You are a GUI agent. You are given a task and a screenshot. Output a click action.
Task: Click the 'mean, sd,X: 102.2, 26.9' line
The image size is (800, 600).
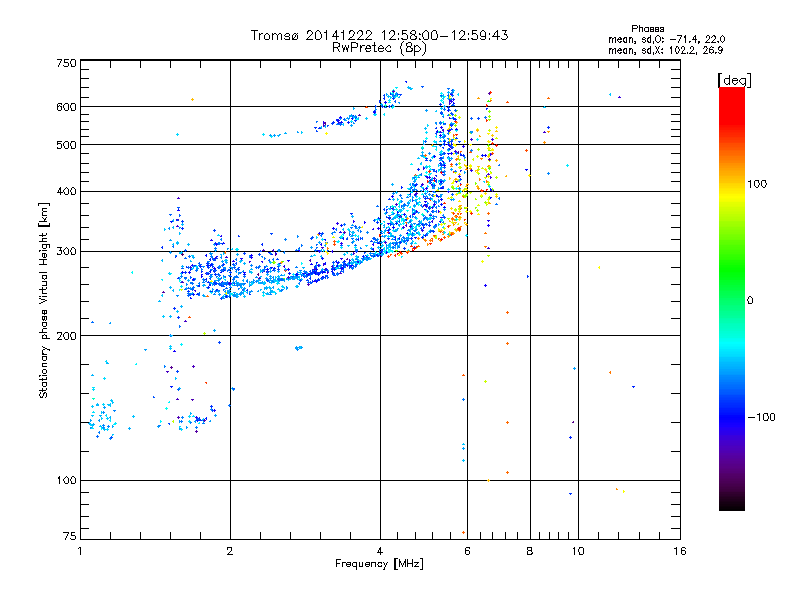tap(665, 51)
